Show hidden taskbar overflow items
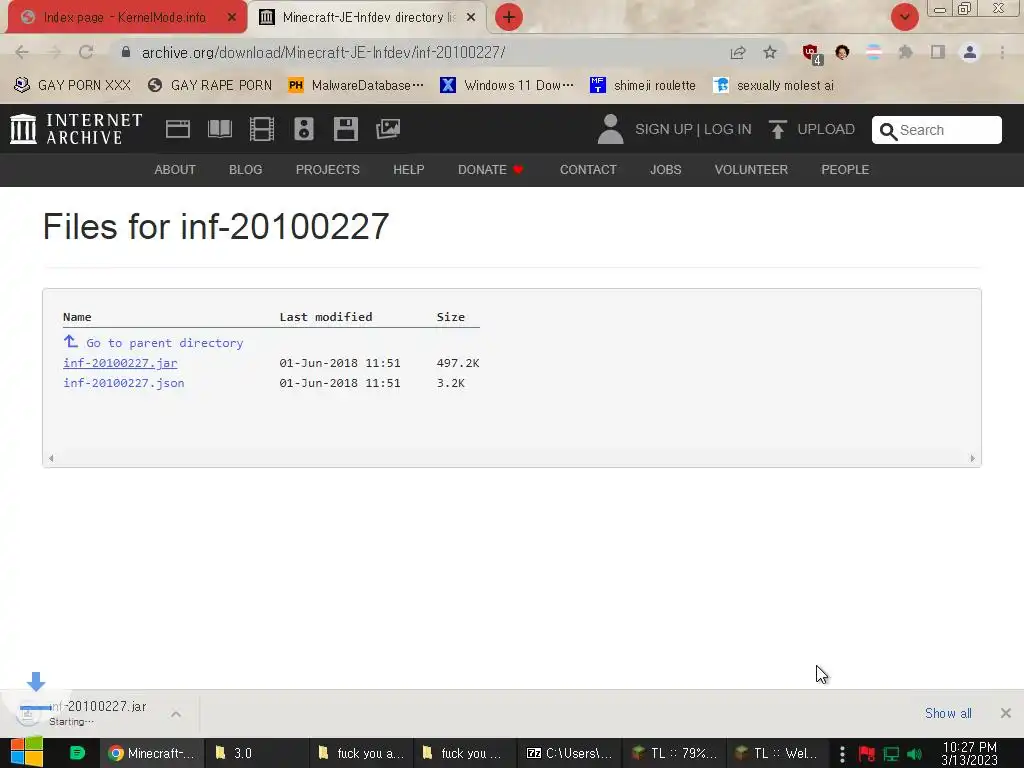 tap(842, 754)
